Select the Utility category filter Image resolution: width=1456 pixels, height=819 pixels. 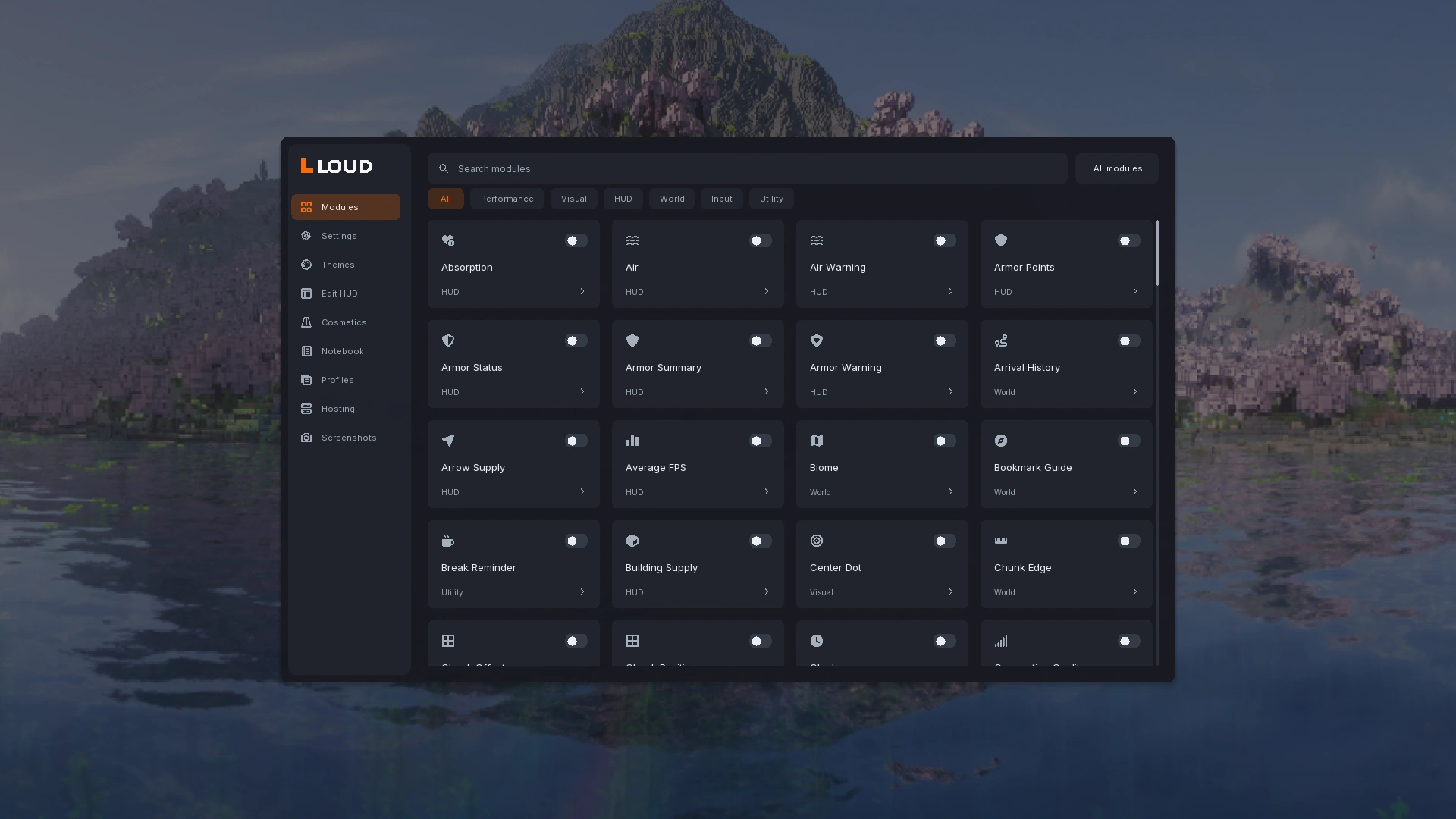pos(771,199)
